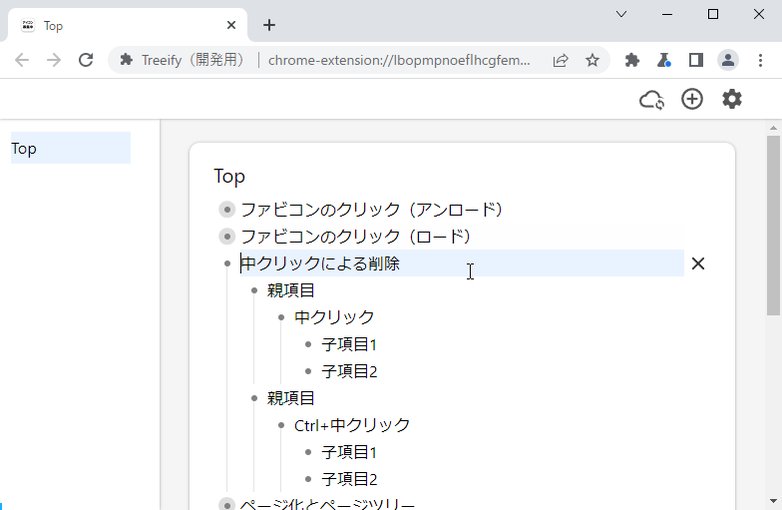Click the vertical scrollbar thumb
782x510 pixels.
click(x=773, y=225)
